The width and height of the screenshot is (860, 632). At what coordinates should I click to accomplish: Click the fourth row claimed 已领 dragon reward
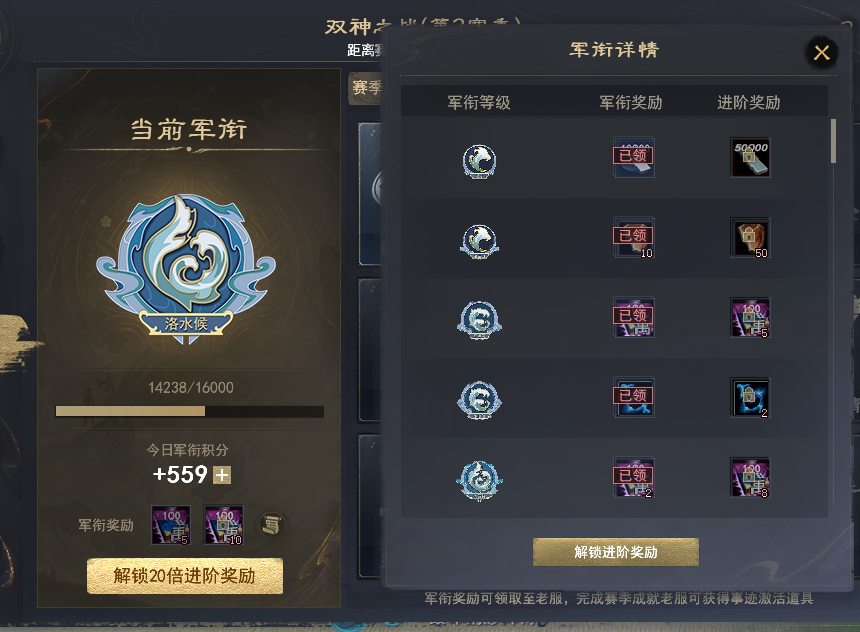pyautogui.click(x=633, y=397)
